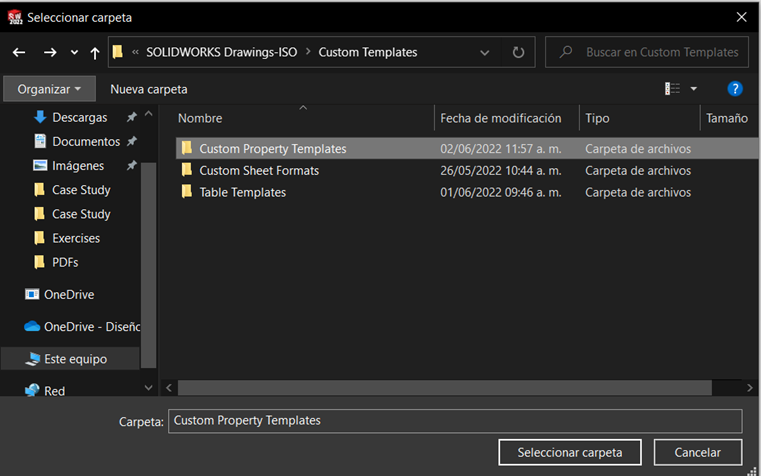The height and width of the screenshot is (476, 761).
Task: Select the Custom Sheet Formats folder
Action: coord(259,171)
